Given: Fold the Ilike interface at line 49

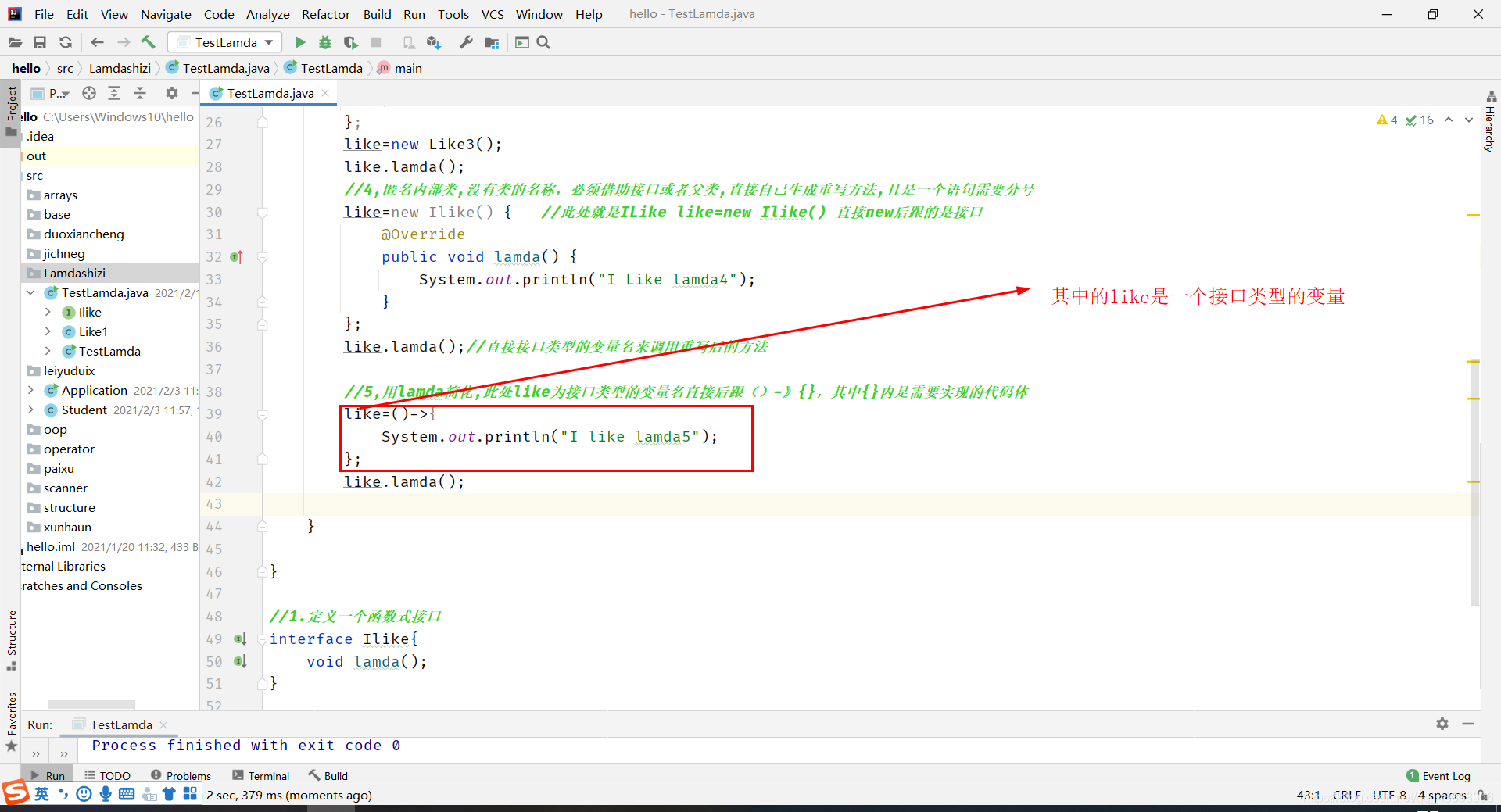Looking at the screenshot, I should [x=263, y=639].
